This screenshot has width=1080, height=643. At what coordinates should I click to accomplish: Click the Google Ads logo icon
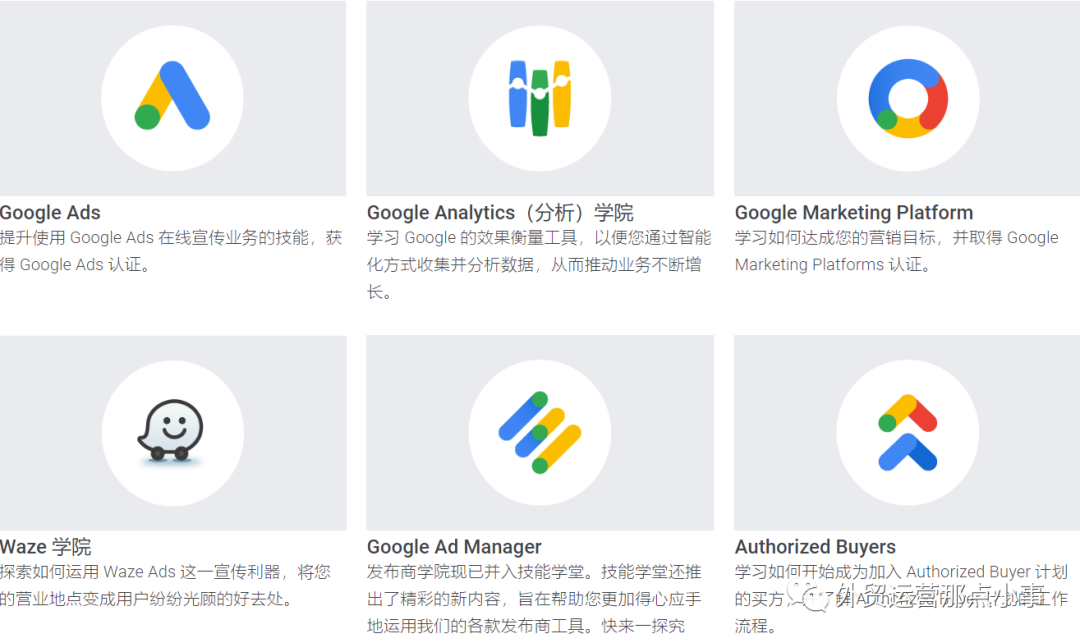click(172, 96)
